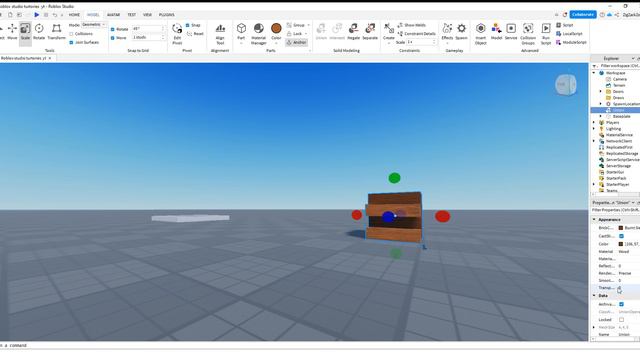Viewport: 640px width, 360px height.
Task: Collapse the Workspace tree node
Action: coord(594,73)
